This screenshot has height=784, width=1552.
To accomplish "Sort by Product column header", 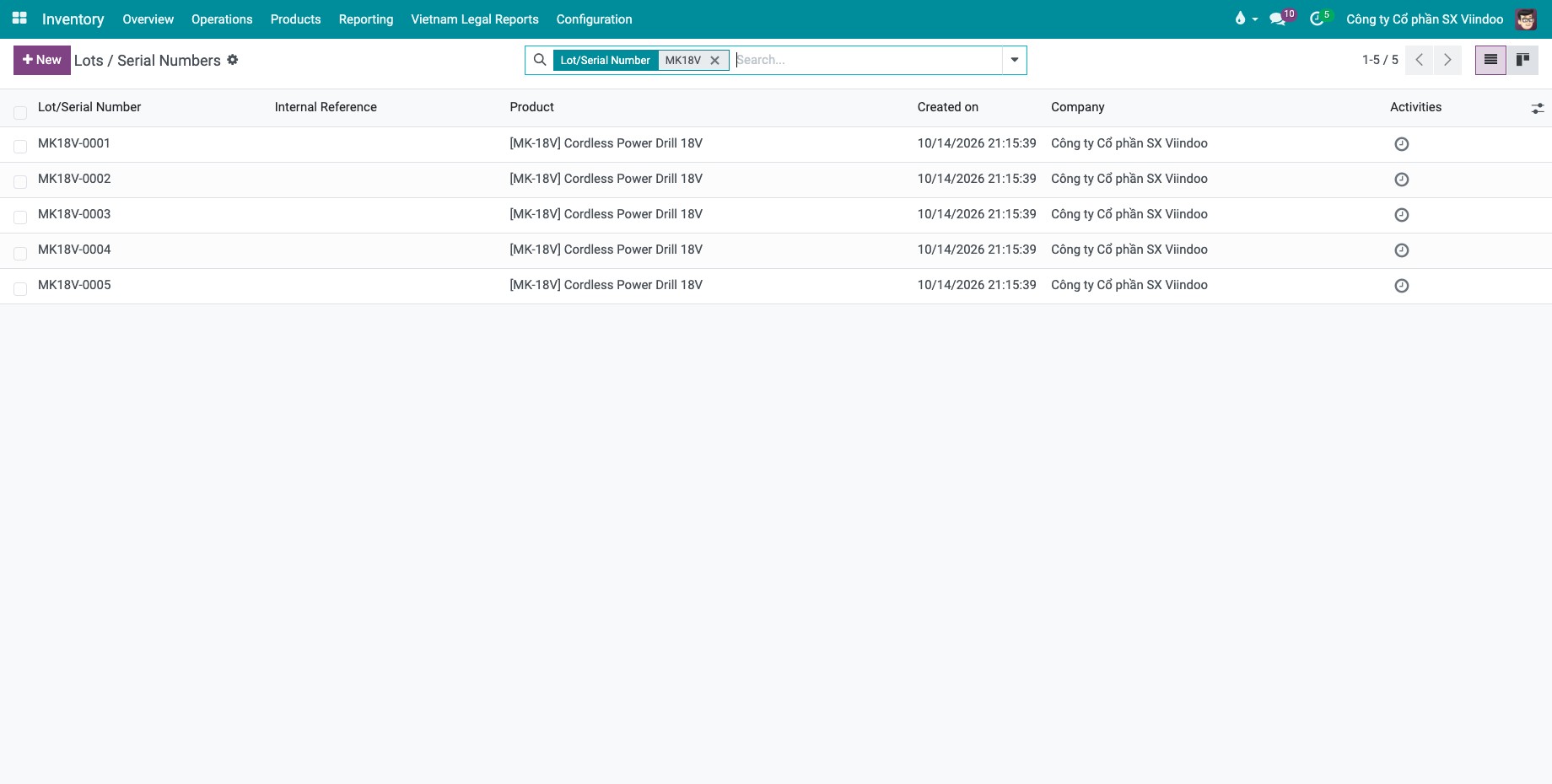I will pos(532,107).
